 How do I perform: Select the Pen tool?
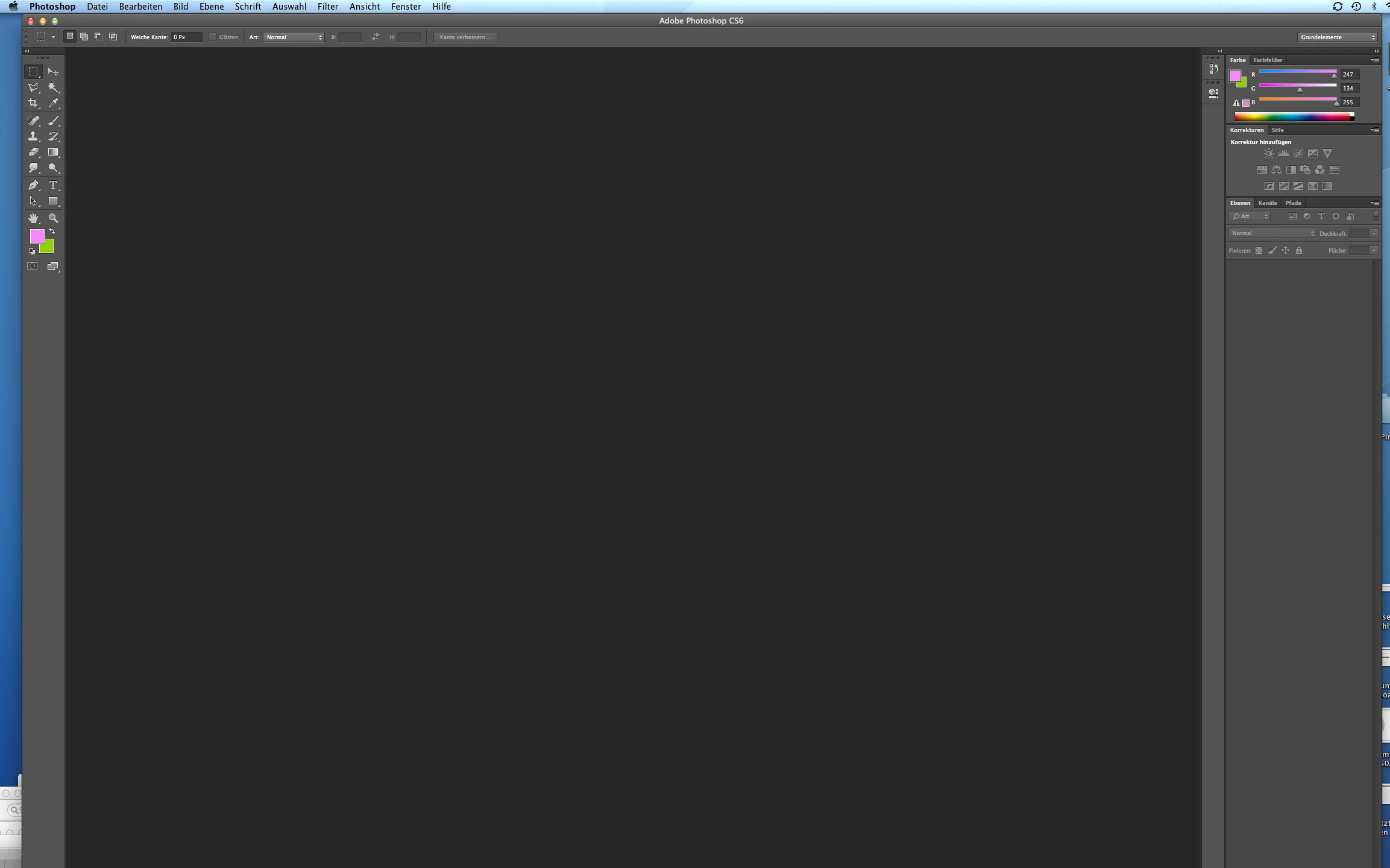click(33, 185)
